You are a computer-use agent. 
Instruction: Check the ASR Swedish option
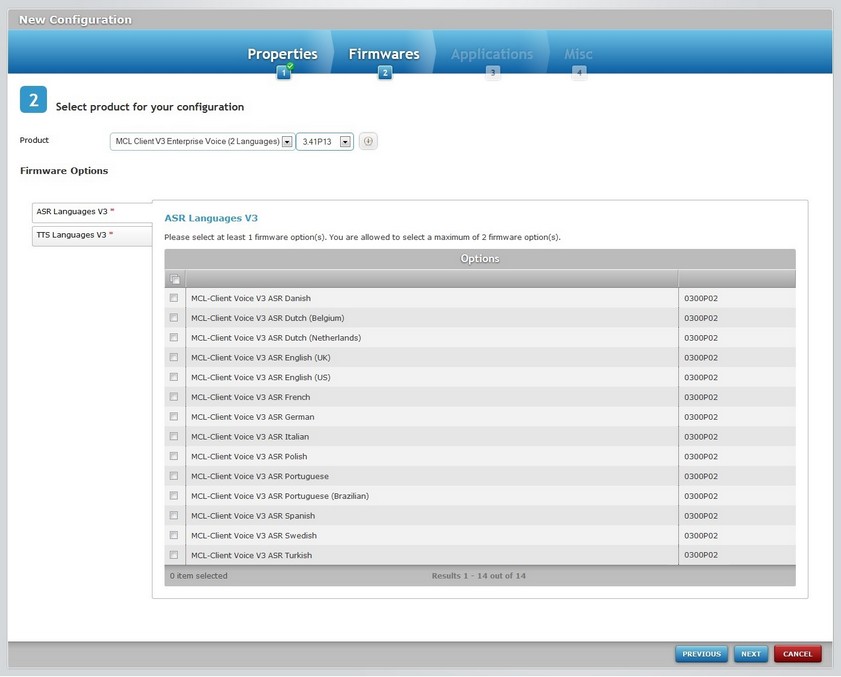coord(174,535)
